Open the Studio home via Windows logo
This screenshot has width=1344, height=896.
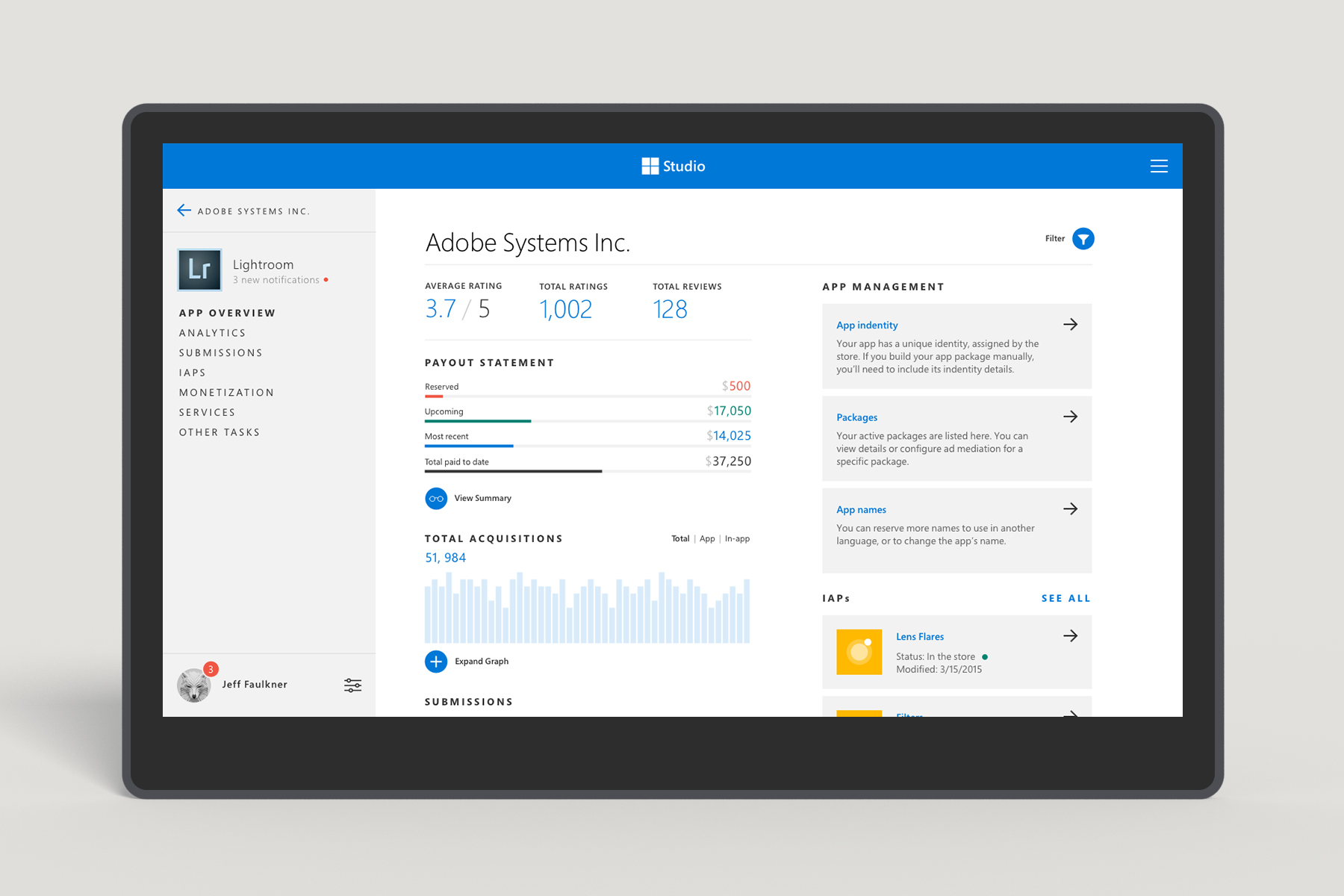tap(649, 166)
